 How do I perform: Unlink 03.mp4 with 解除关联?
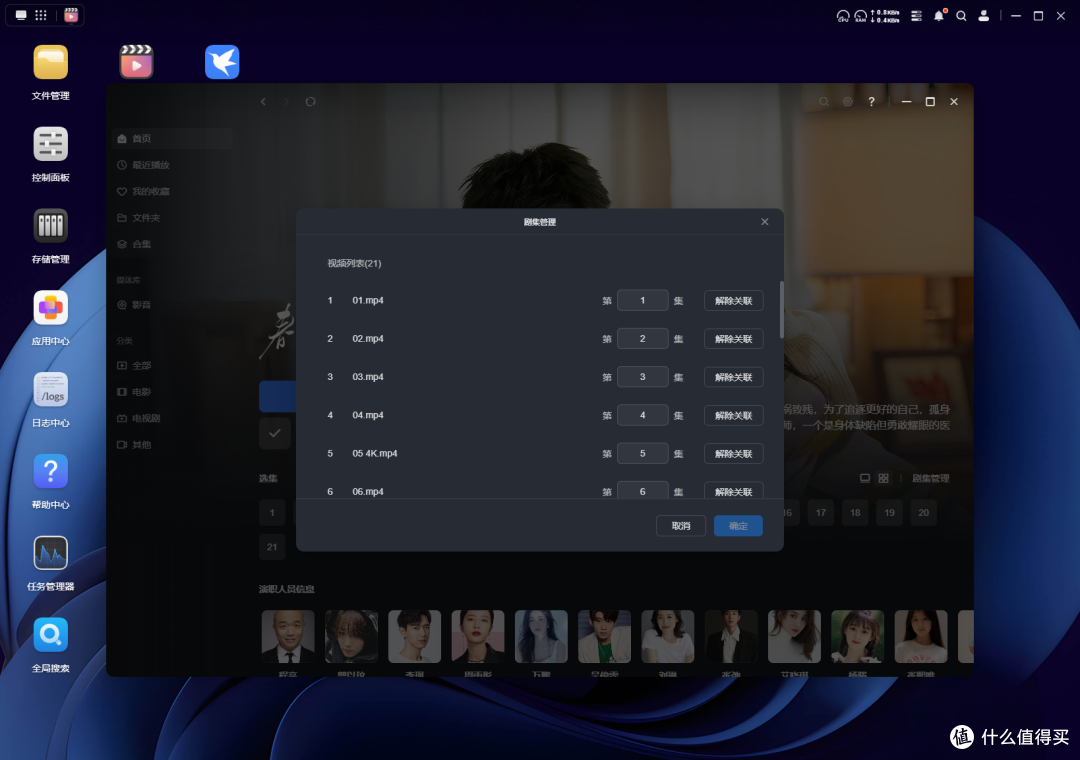[x=734, y=377]
